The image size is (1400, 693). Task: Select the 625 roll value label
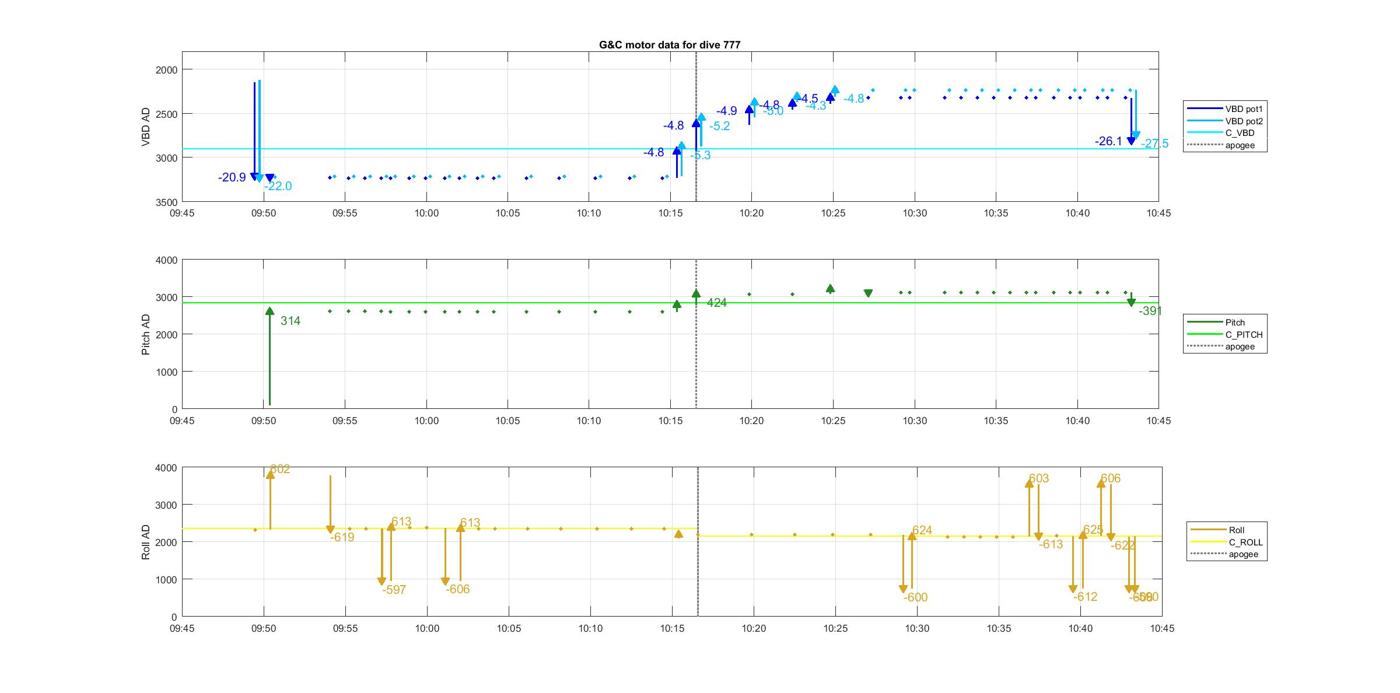pyautogui.click(x=1093, y=531)
